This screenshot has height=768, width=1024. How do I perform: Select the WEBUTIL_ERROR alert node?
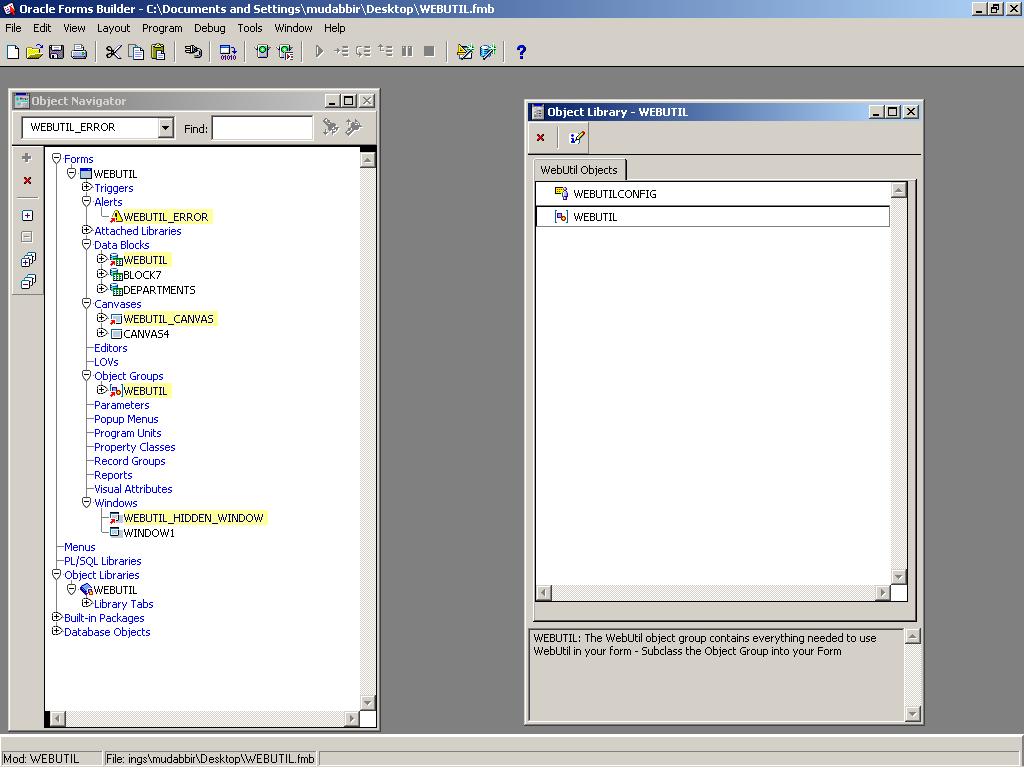[166, 217]
